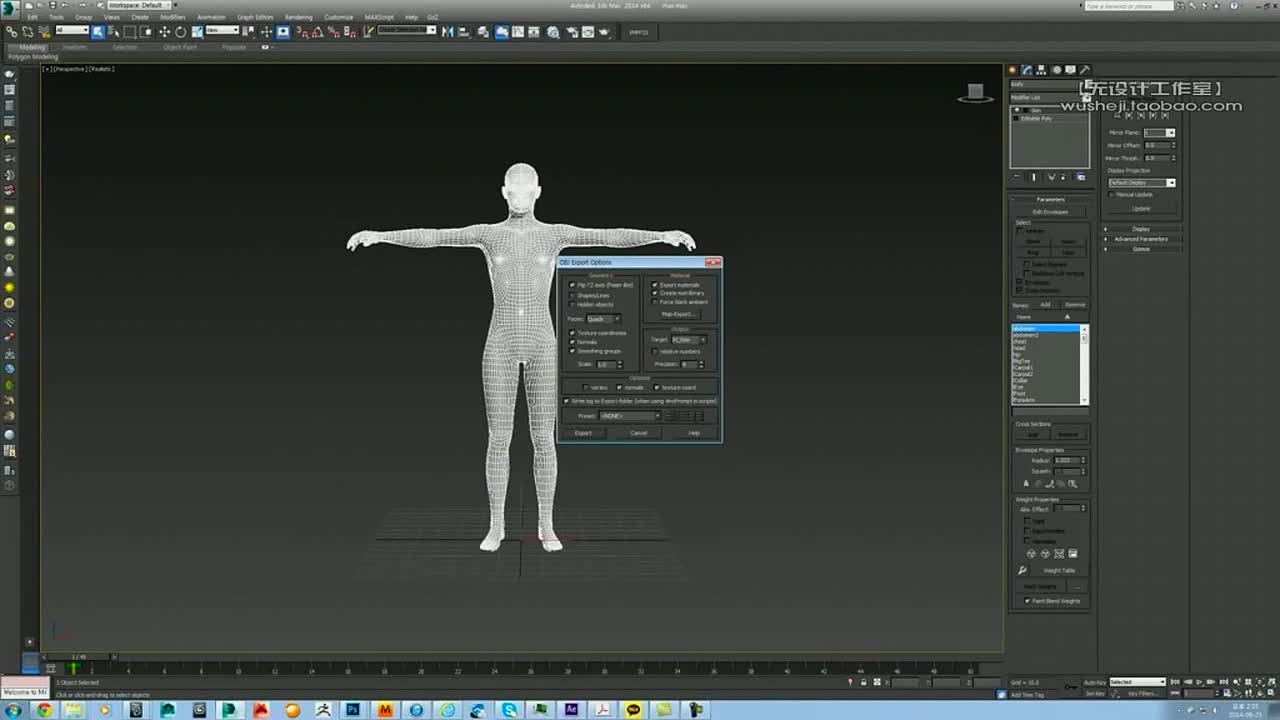Select the Select and Scale tool
1280x720 pixels.
pyautogui.click(x=198, y=32)
